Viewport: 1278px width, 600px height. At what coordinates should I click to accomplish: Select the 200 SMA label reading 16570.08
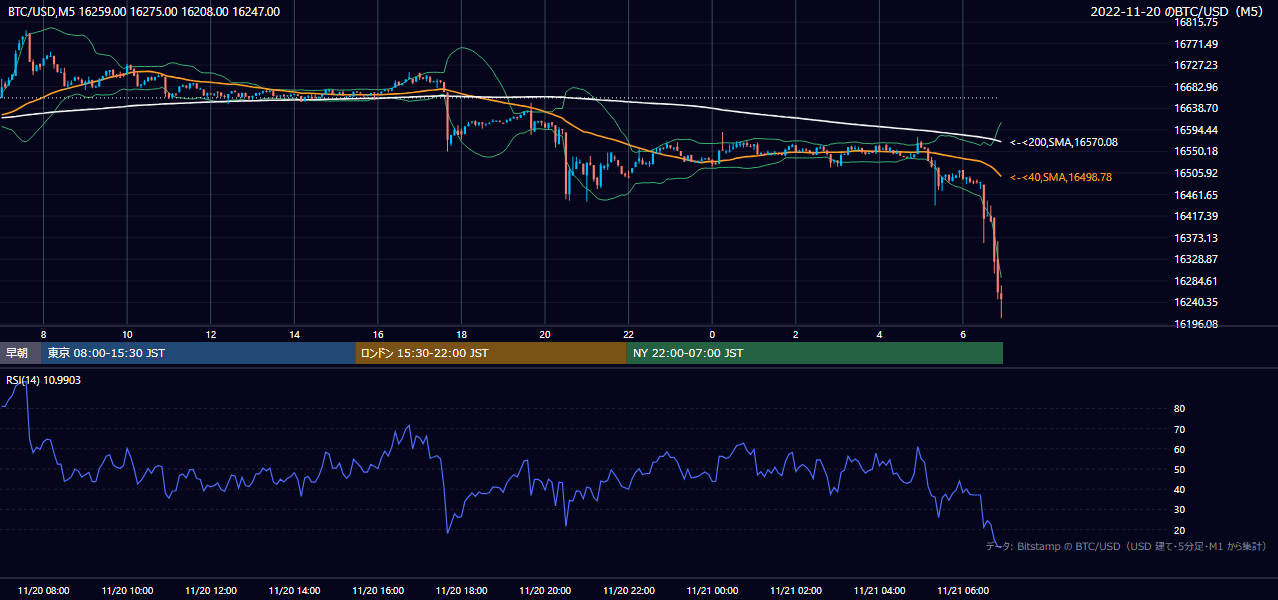pos(1063,143)
